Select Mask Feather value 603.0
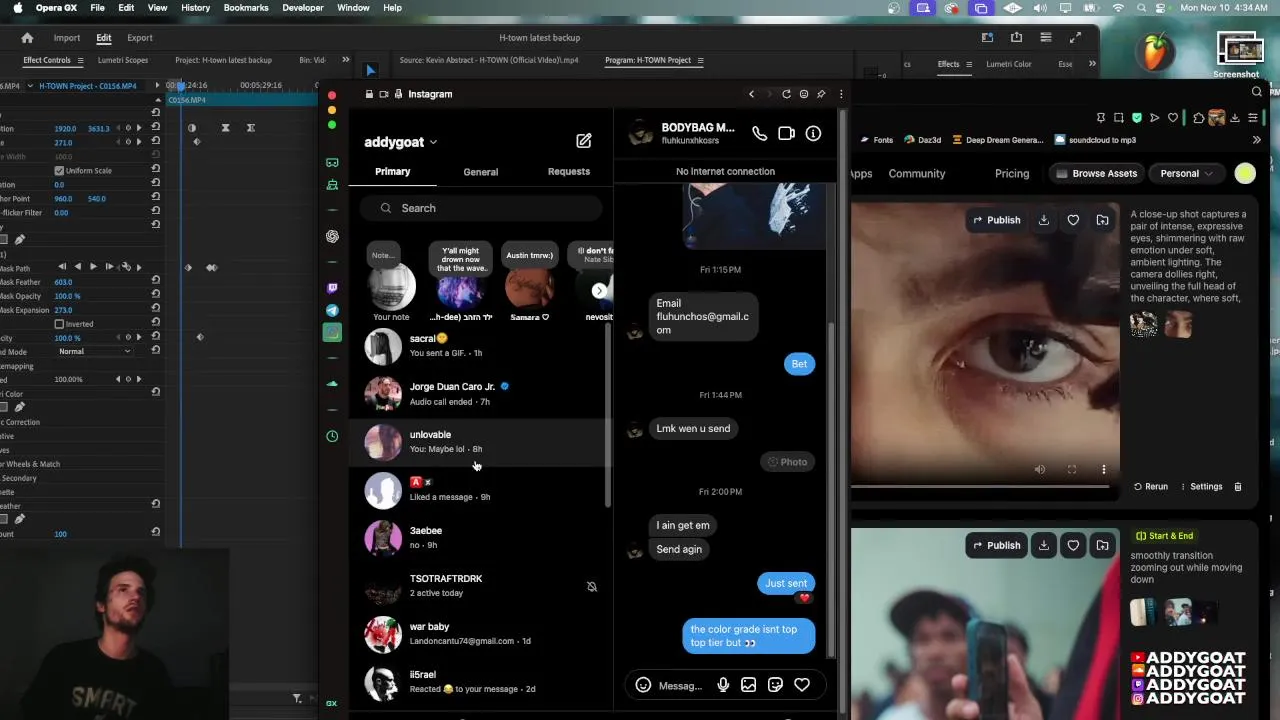 click(x=63, y=282)
